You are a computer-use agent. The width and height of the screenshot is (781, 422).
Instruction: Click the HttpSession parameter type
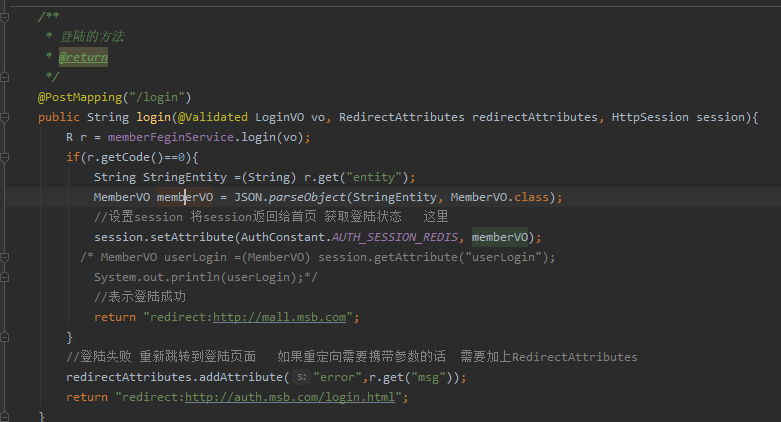coord(650,117)
